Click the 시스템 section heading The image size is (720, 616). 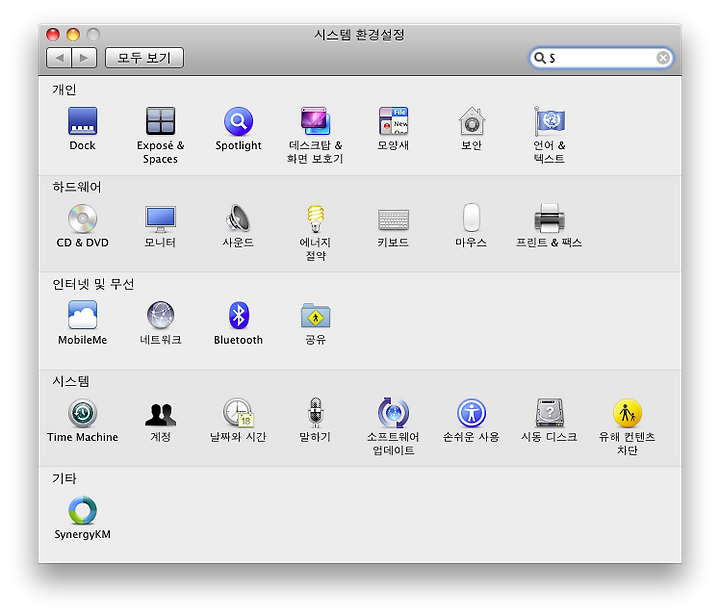pyautogui.click(x=71, y=381)
